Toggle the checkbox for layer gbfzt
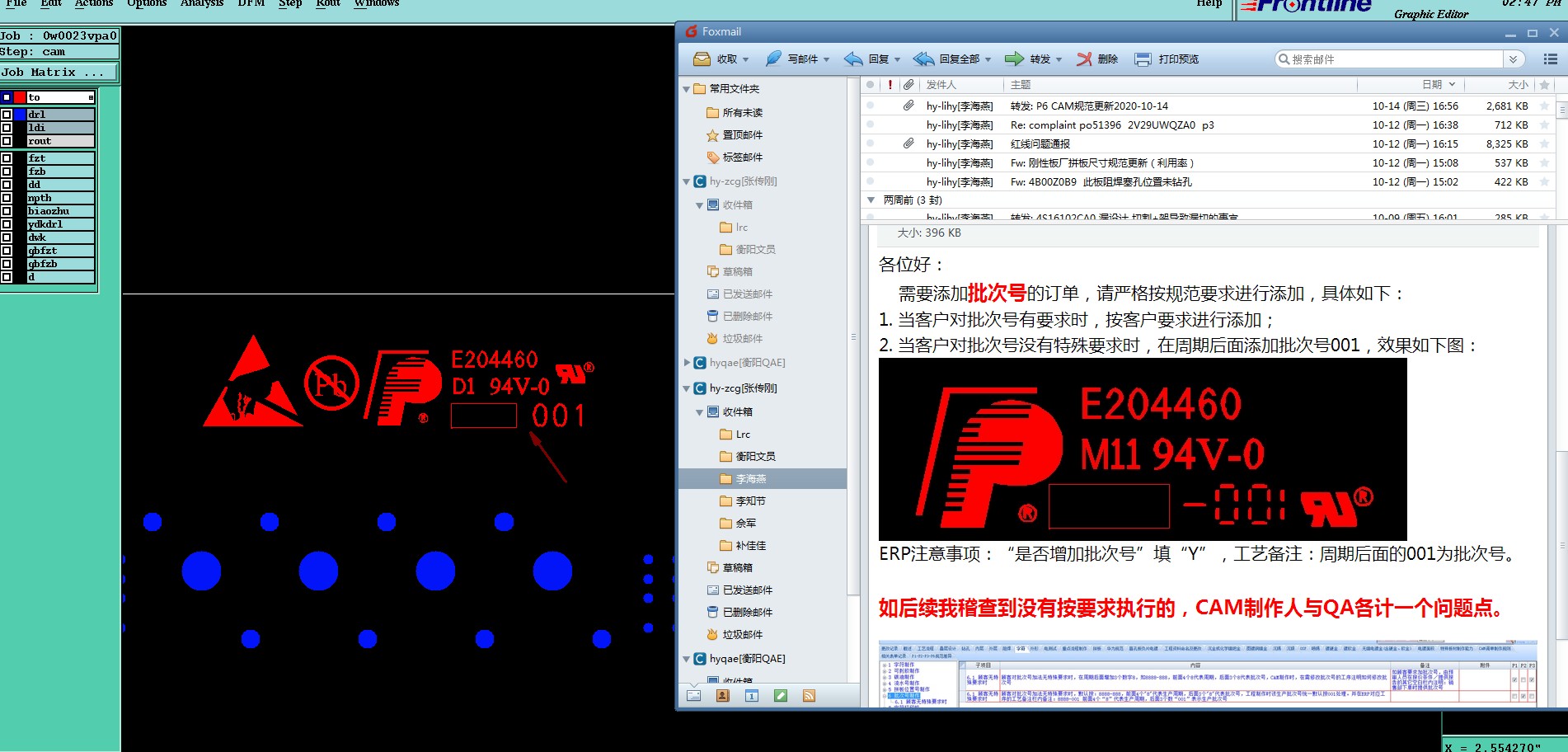The width and height of the screenshot is (1568, 752). [7, 251]
